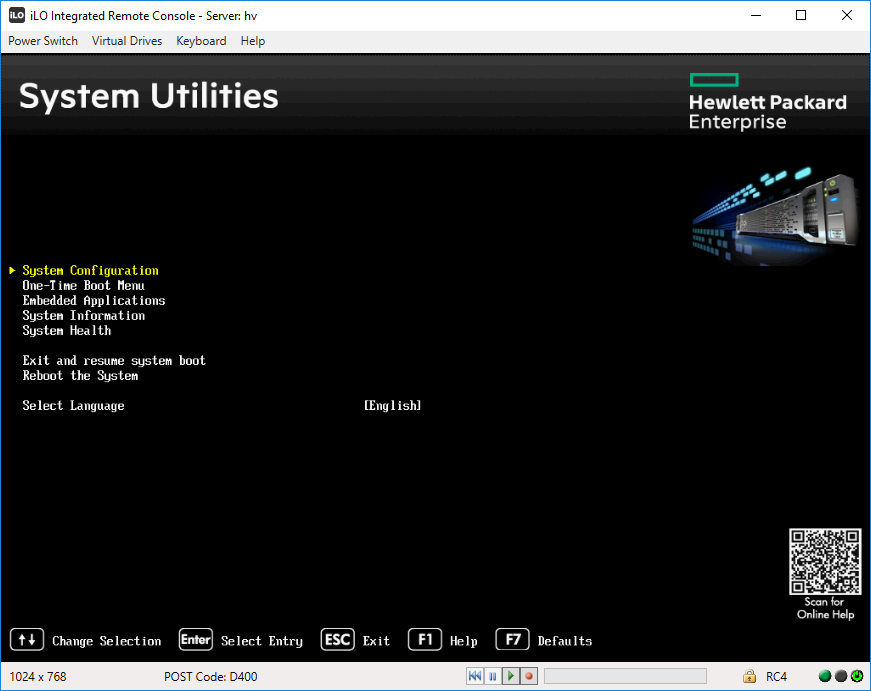The image size is (871, 691).
Task: Open the Virtual Drives menu
Action: (126, 41)
